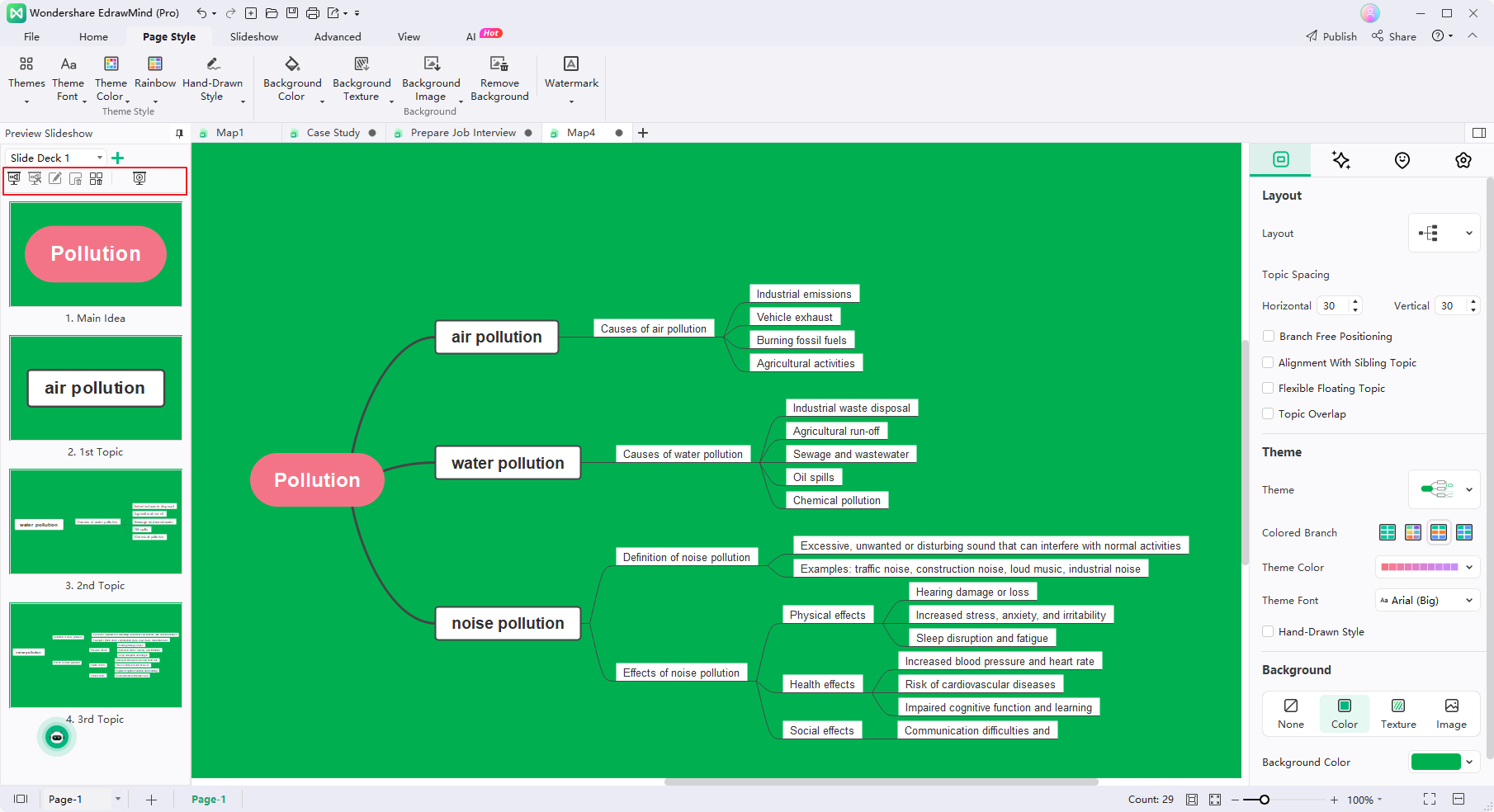Enable Hand-Drawn Style in the side panel
Image resolution: width=1494 pixels, height=812 pixels.
pyautogui.click(x=1269, y=631)
